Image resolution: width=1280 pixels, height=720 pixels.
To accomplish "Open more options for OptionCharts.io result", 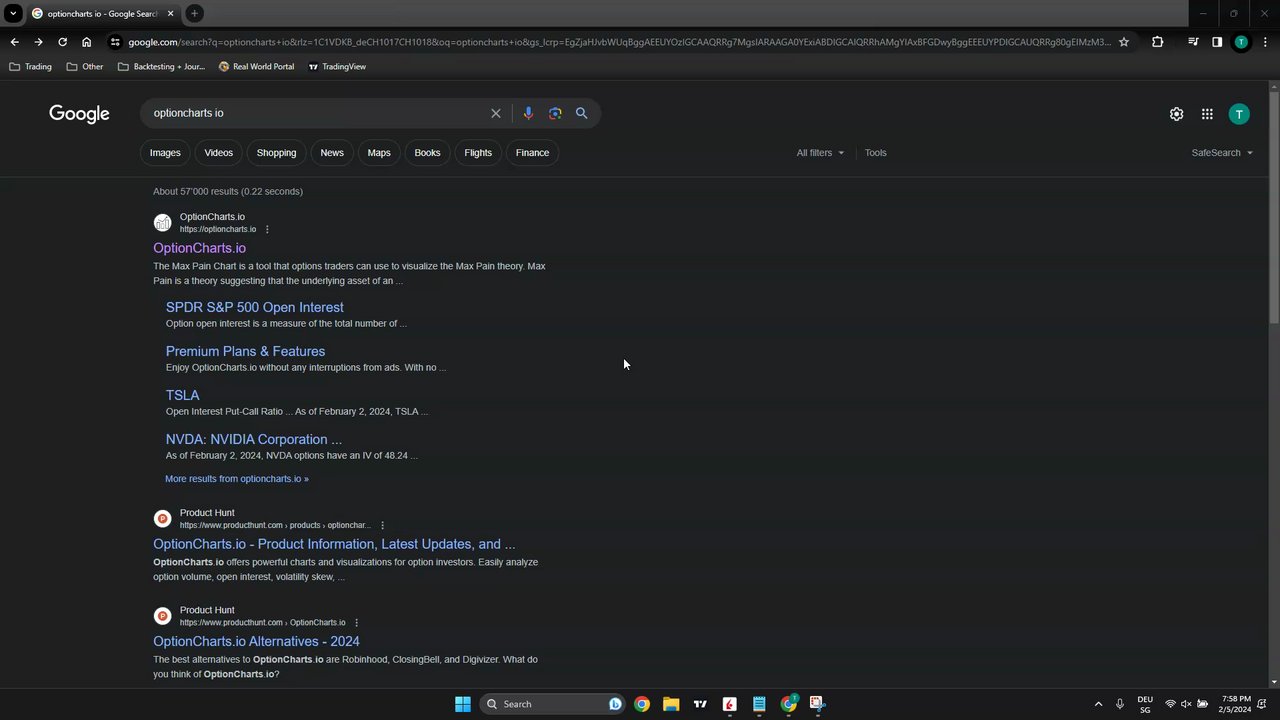I will 267,230.
